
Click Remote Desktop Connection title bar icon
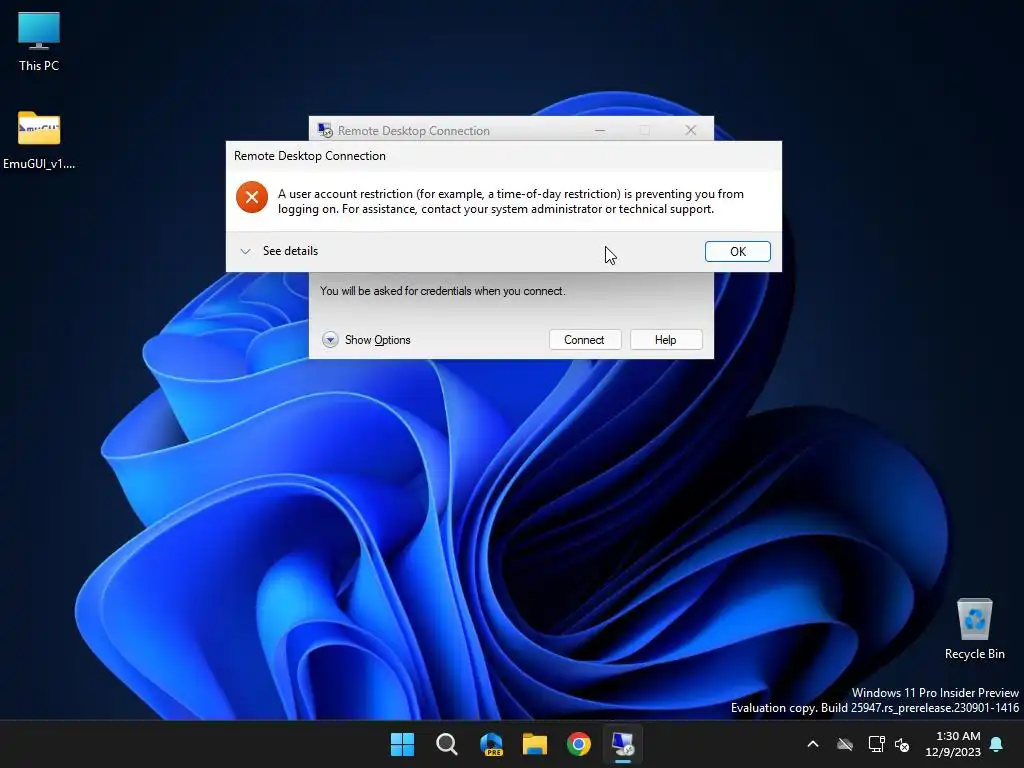click(325, 130)
